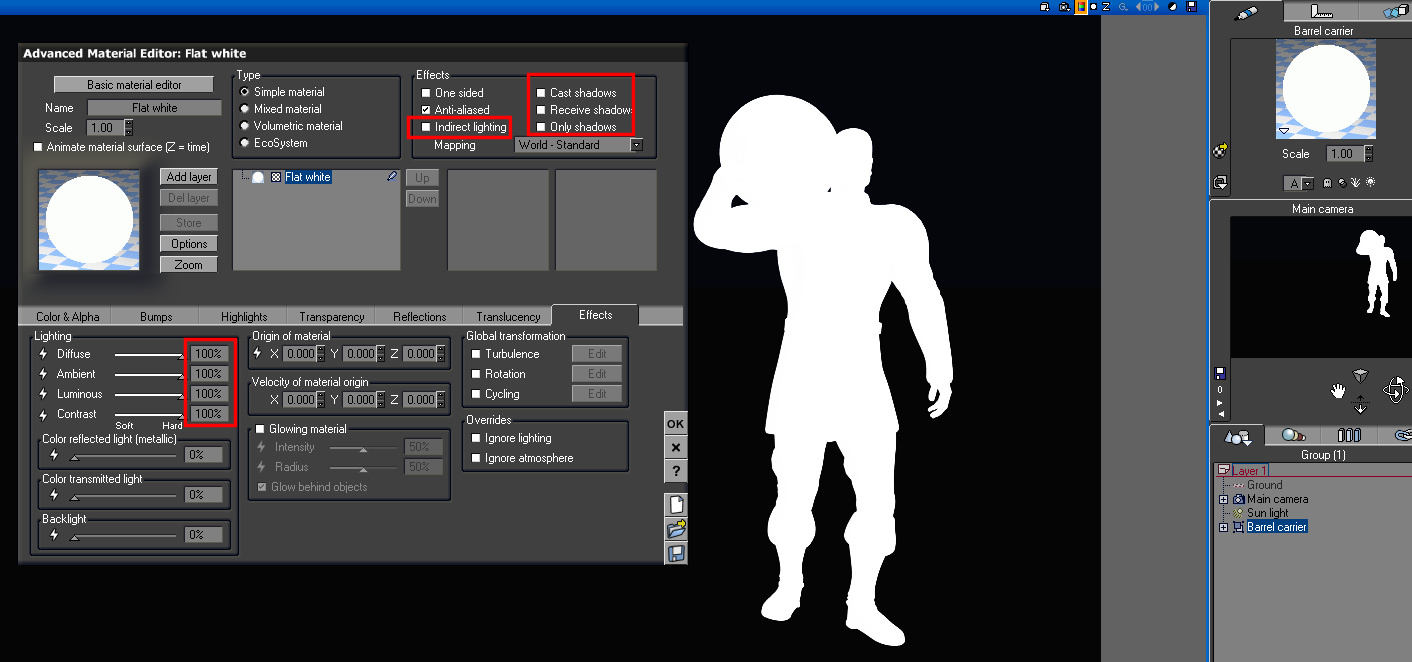Image resolution: width=1412 pixels, height=662 pixels.
Task: Open the material preview triangle options menu
Action: (1284, 131)
